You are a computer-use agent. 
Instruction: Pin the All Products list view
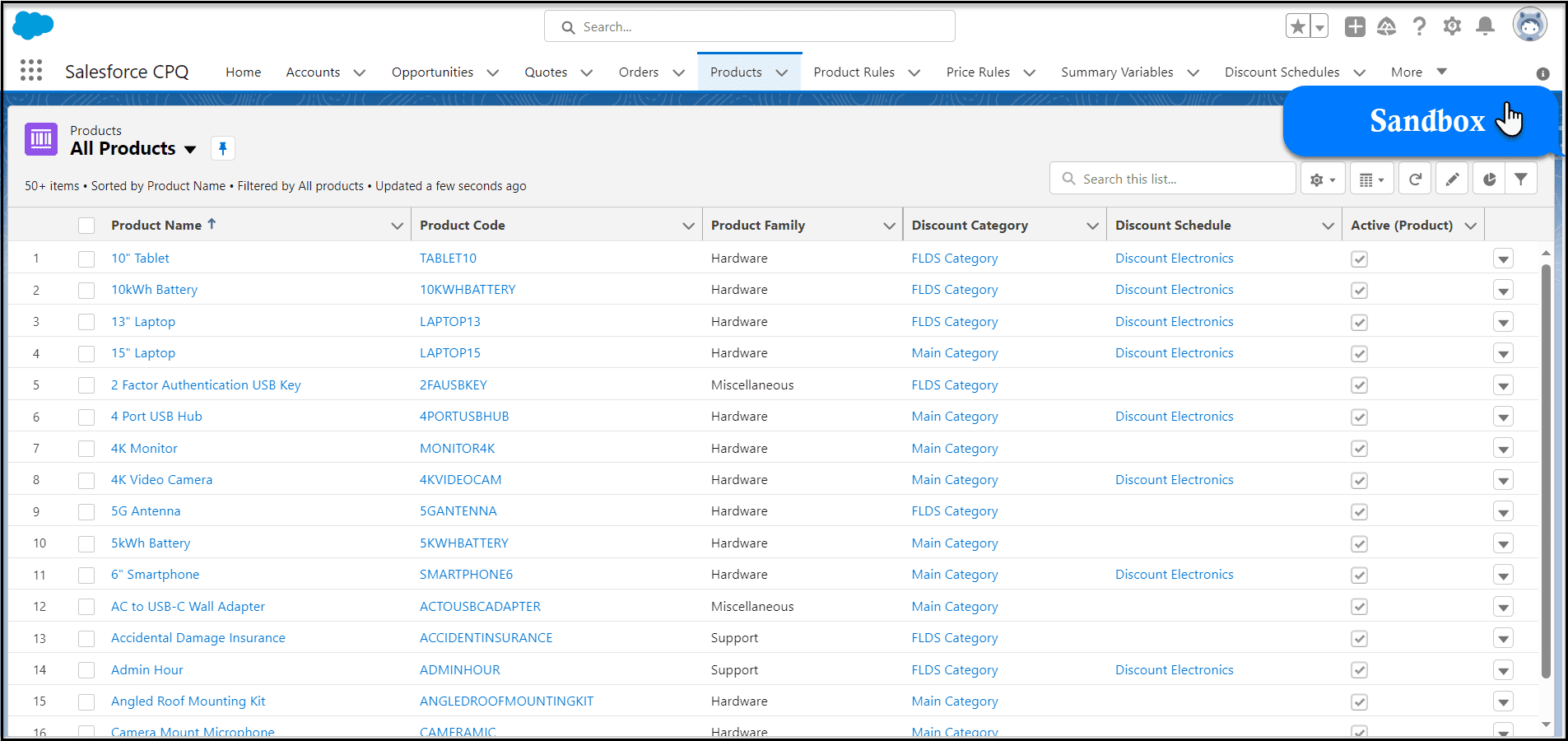click(x=222, y=148)
